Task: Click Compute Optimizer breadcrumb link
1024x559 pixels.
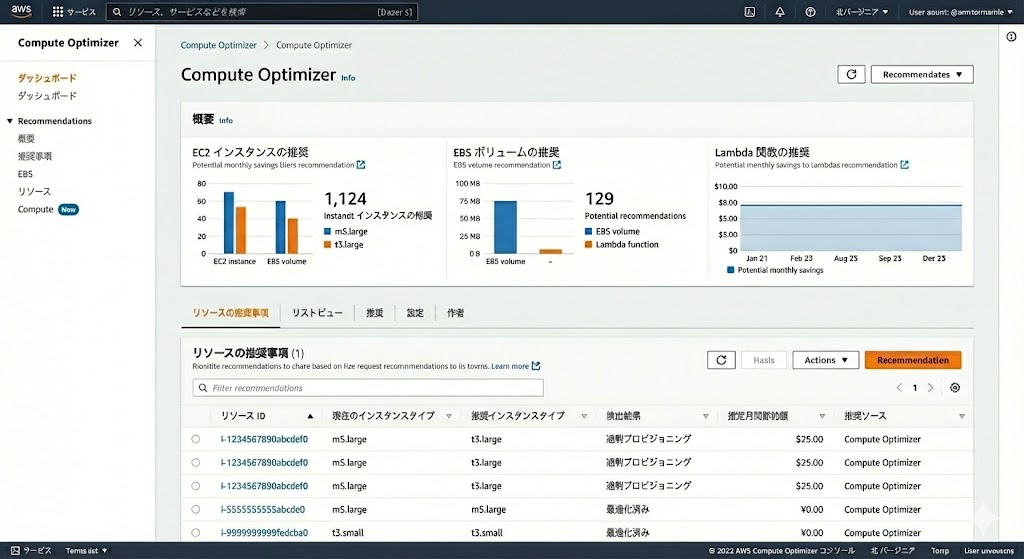Action: coord(218,45)
